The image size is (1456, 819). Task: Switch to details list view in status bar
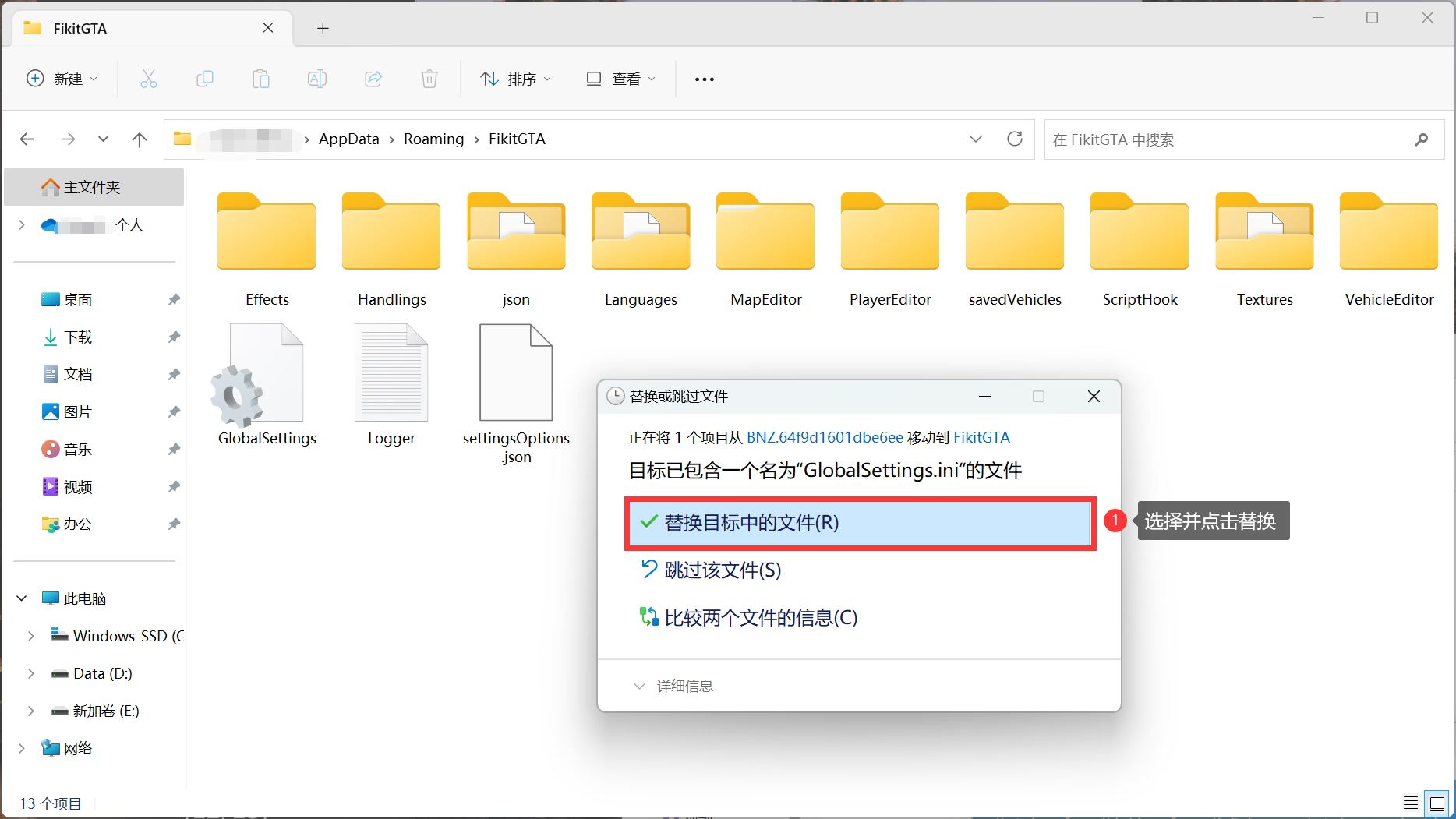coord(1411,803)
